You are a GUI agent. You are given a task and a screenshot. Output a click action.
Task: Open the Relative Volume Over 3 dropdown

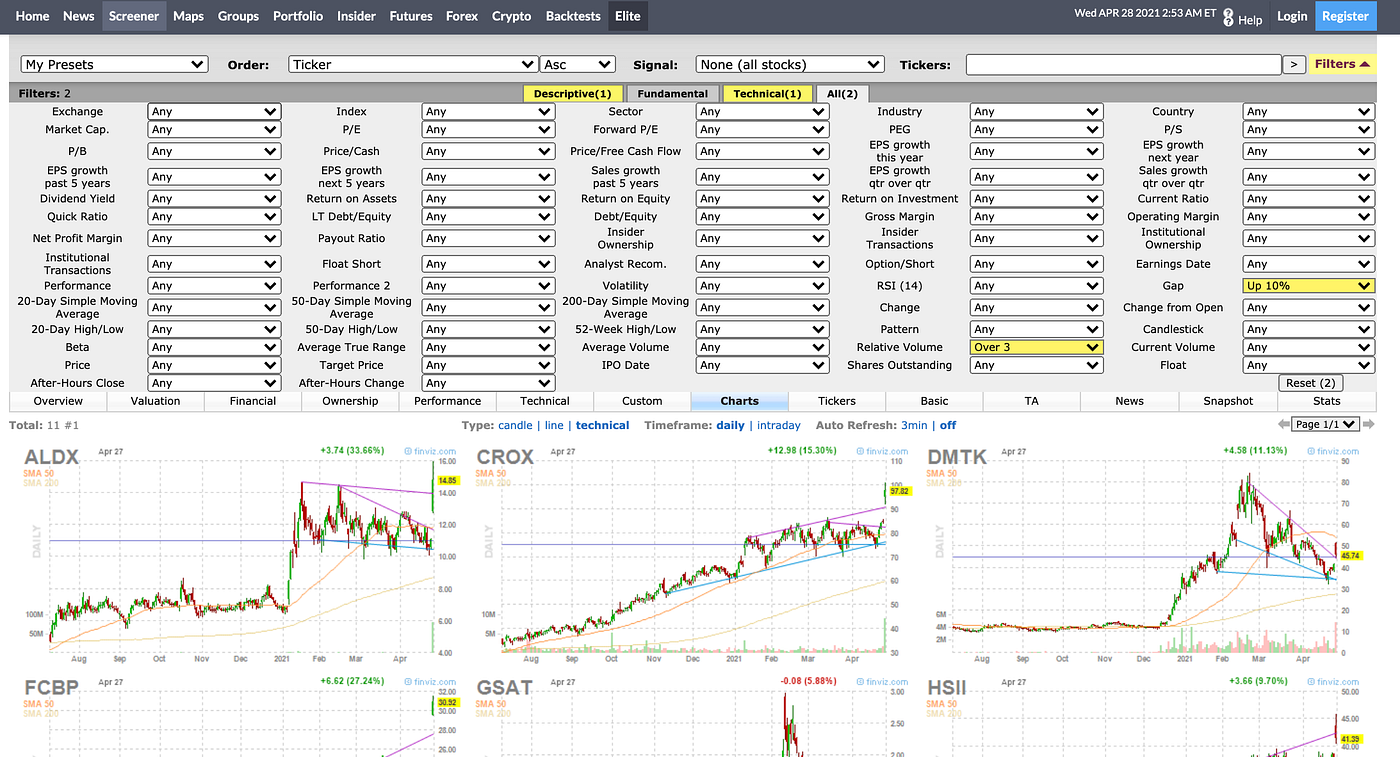tap(1036, 346)
